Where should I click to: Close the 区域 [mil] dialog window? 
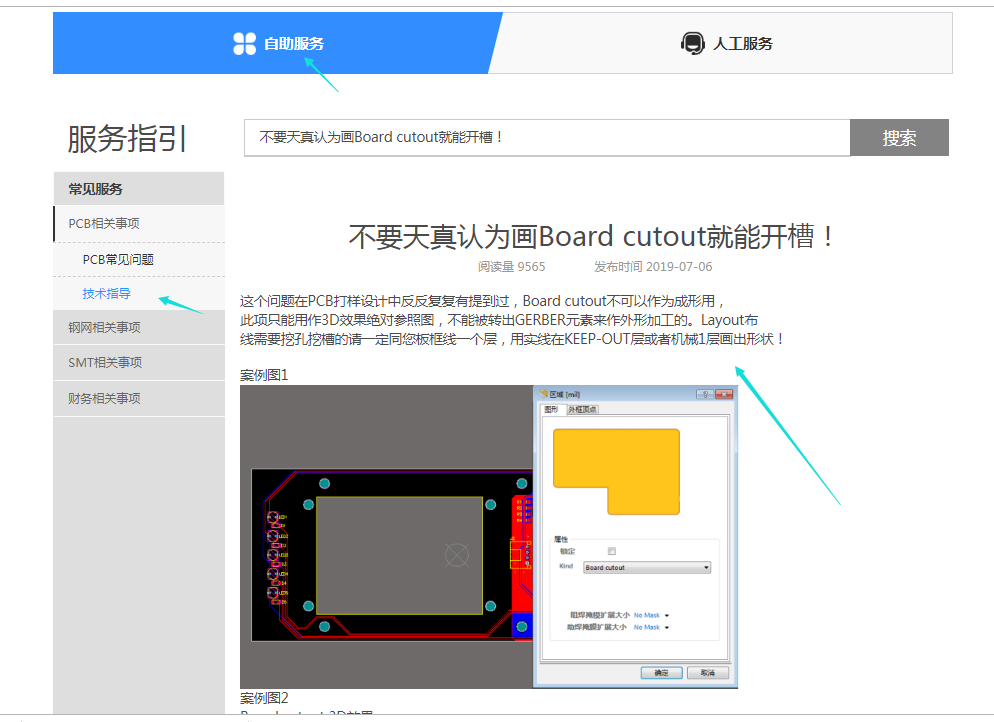click(724, 395)
